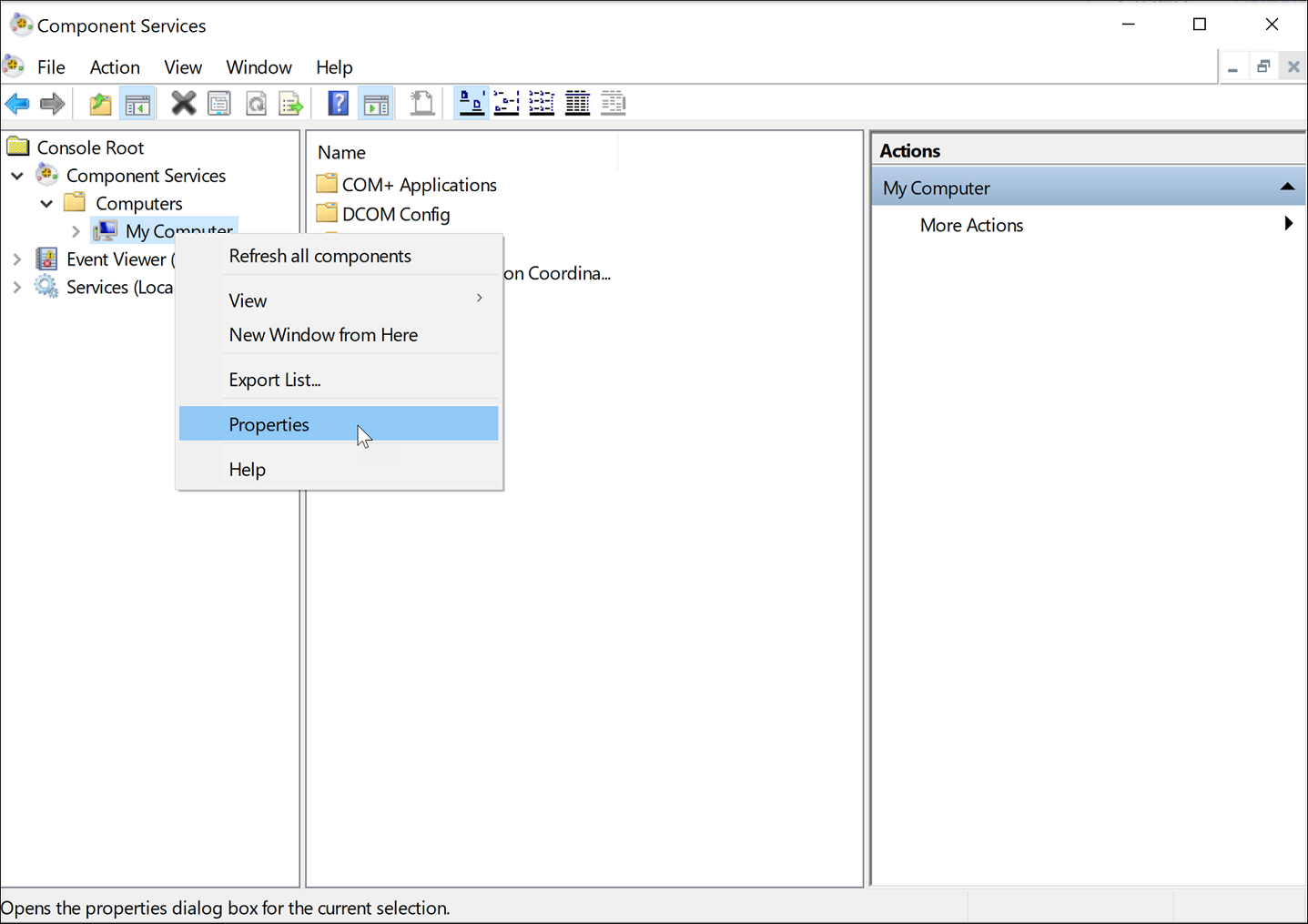Click the Delete X icon in toolbar
The width and height of the screenshot is (1308, 924).
tap(183, 104)
